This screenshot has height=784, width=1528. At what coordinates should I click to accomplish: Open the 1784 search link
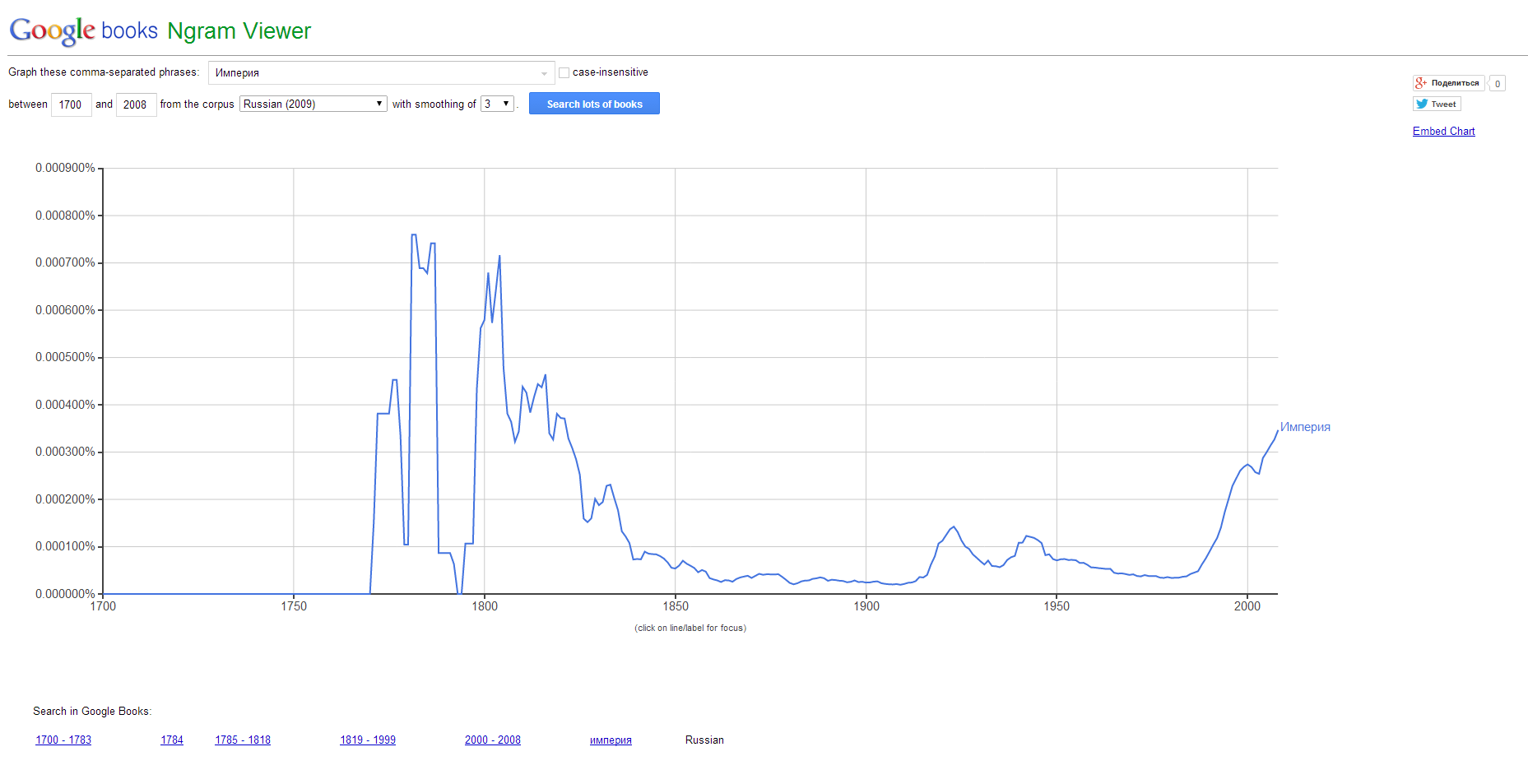tap(172, 740)
